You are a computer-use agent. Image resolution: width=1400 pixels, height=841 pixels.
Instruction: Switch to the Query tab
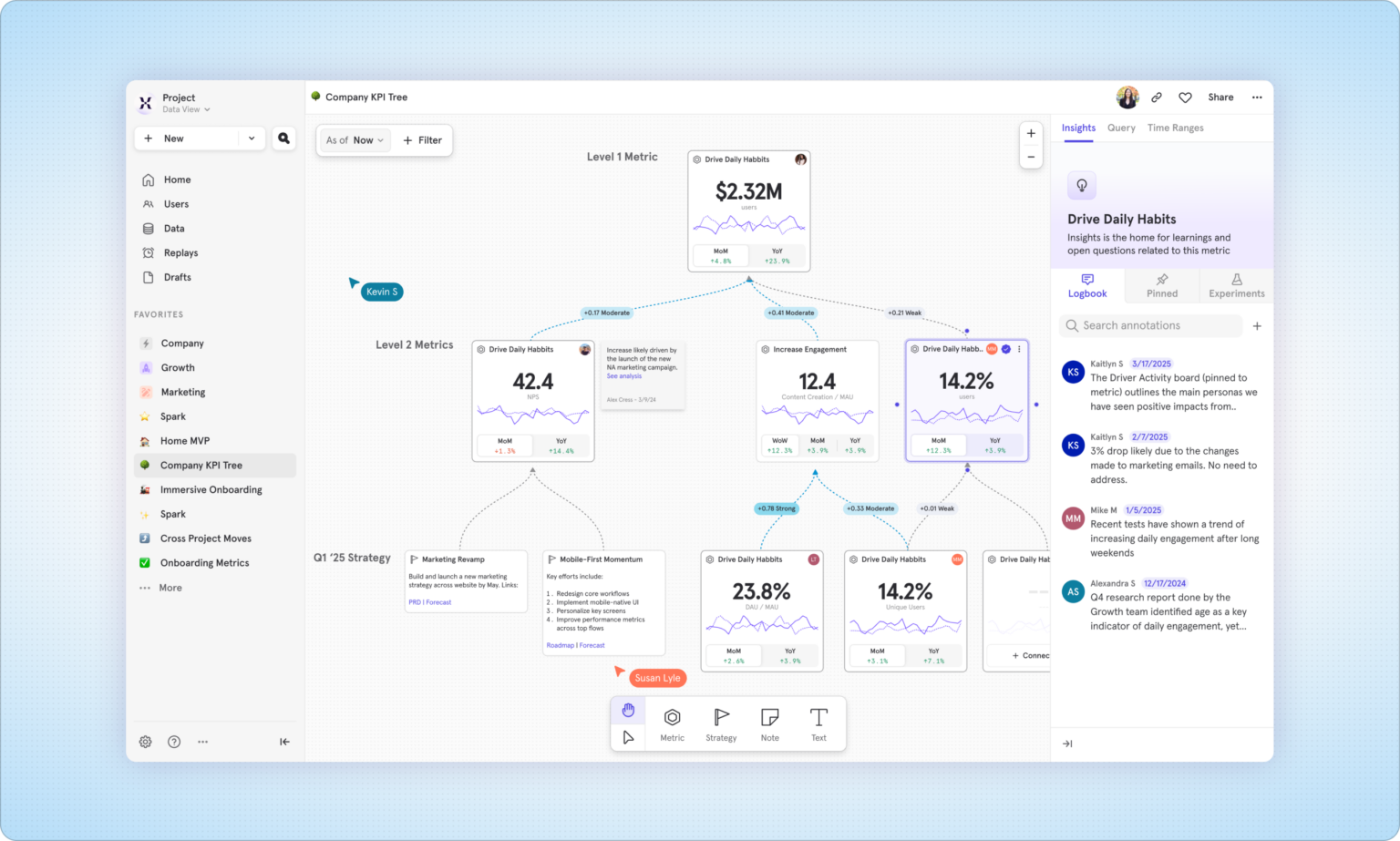pyautogui.click(x=1121, y=128)
